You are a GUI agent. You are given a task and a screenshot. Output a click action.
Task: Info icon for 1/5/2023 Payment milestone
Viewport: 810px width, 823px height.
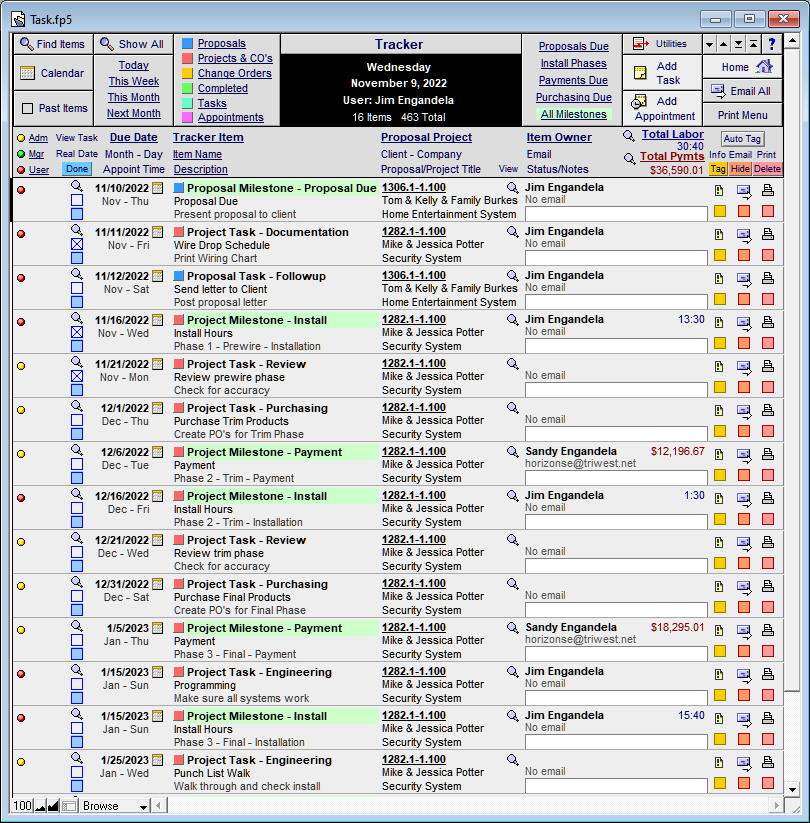click(719, 630)
